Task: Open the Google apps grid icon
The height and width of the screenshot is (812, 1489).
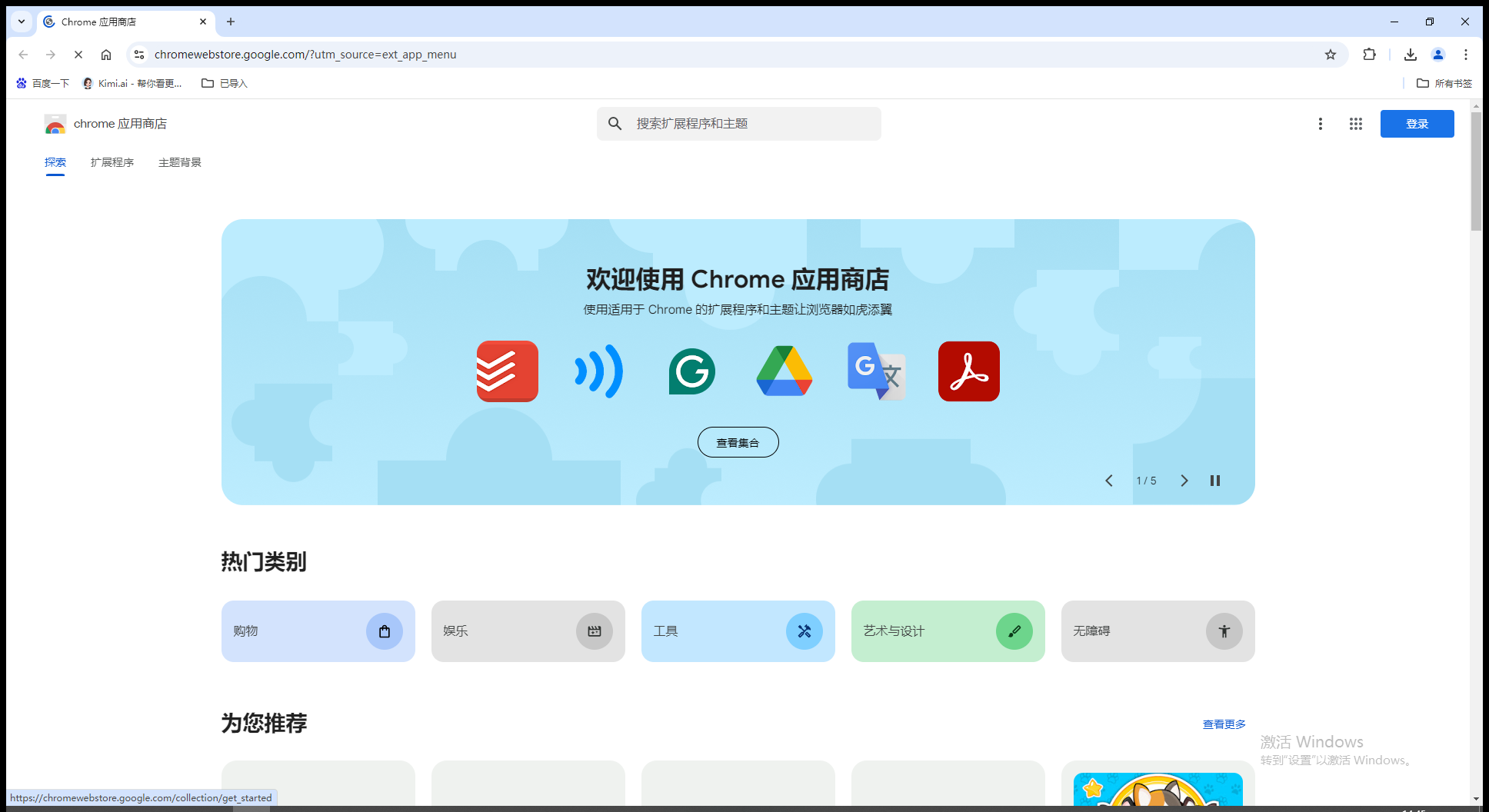Action: point(1356,124)
